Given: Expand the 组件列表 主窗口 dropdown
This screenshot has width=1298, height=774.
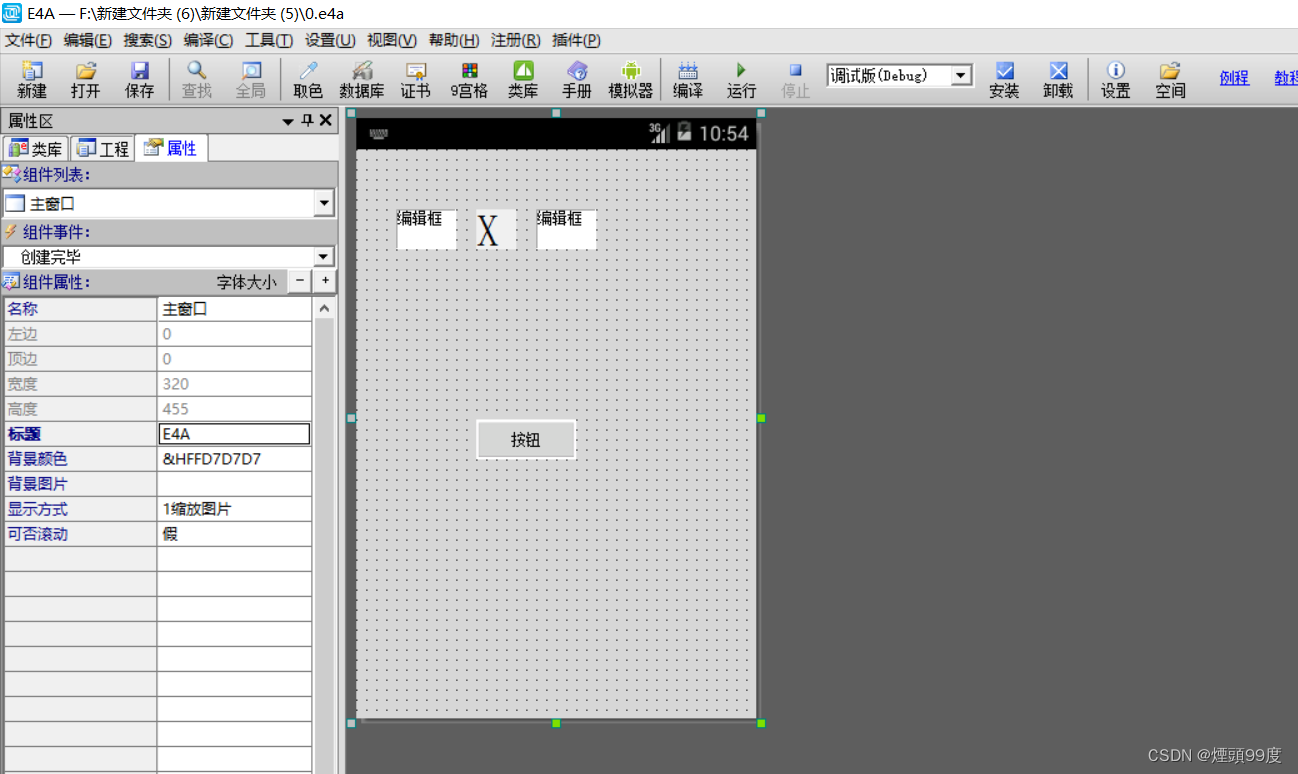Looking at the screenshot, I should coord(324,204).
